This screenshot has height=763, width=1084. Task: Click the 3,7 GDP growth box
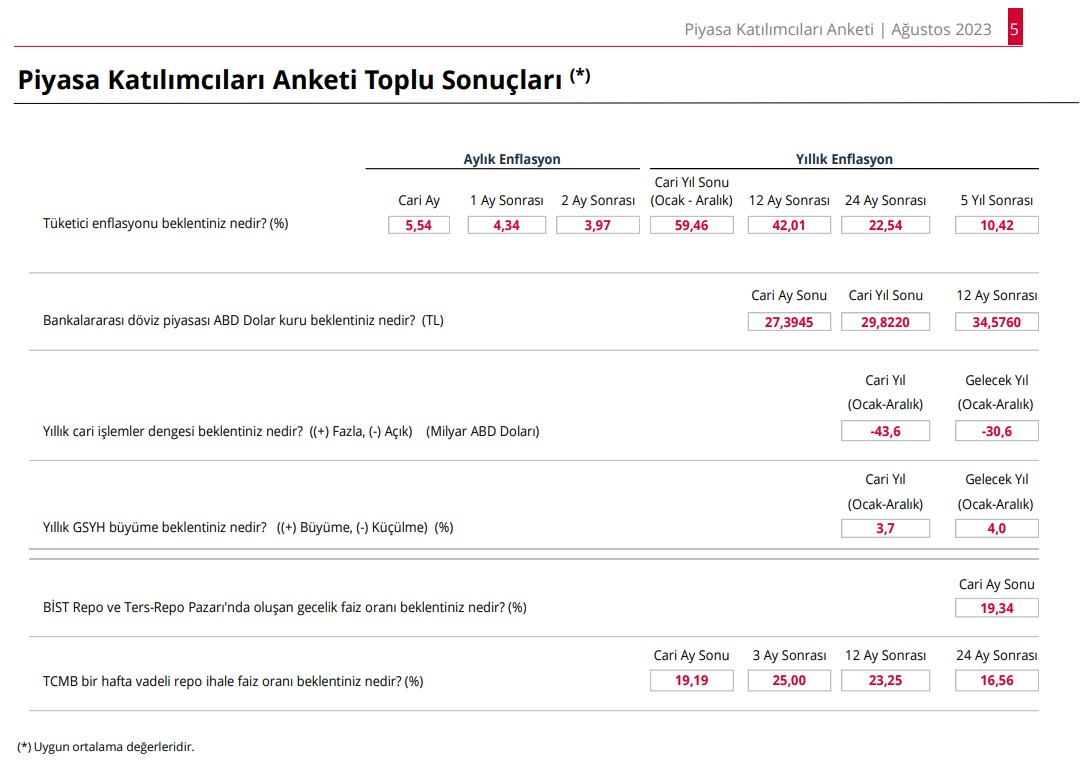click(x=885, y=528)
